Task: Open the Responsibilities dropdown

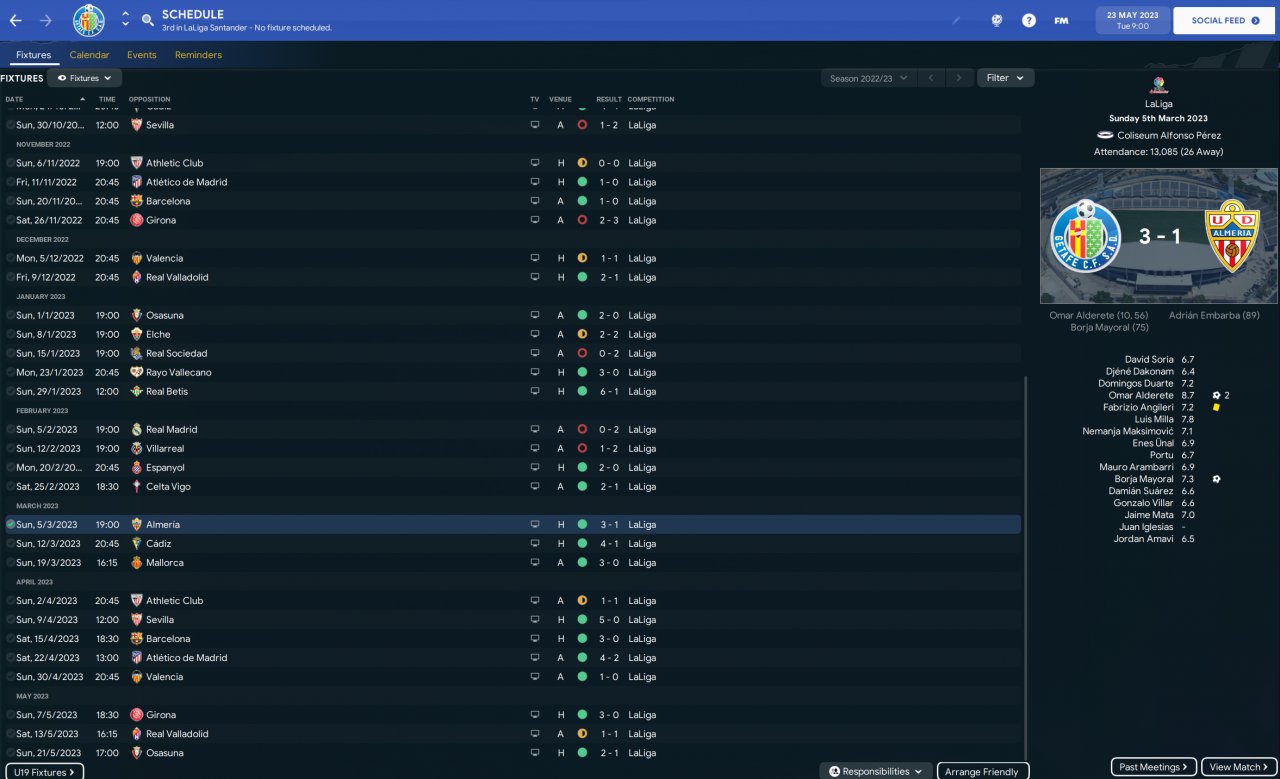Action: click(x=875, y=771)
